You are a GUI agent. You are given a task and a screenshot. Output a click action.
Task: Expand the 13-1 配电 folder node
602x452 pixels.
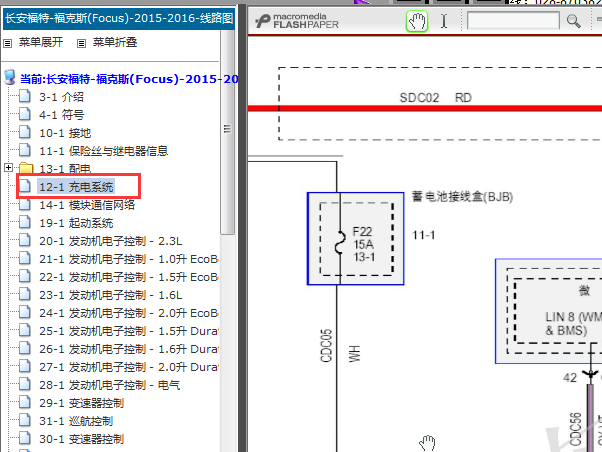[x=8, y=168]
